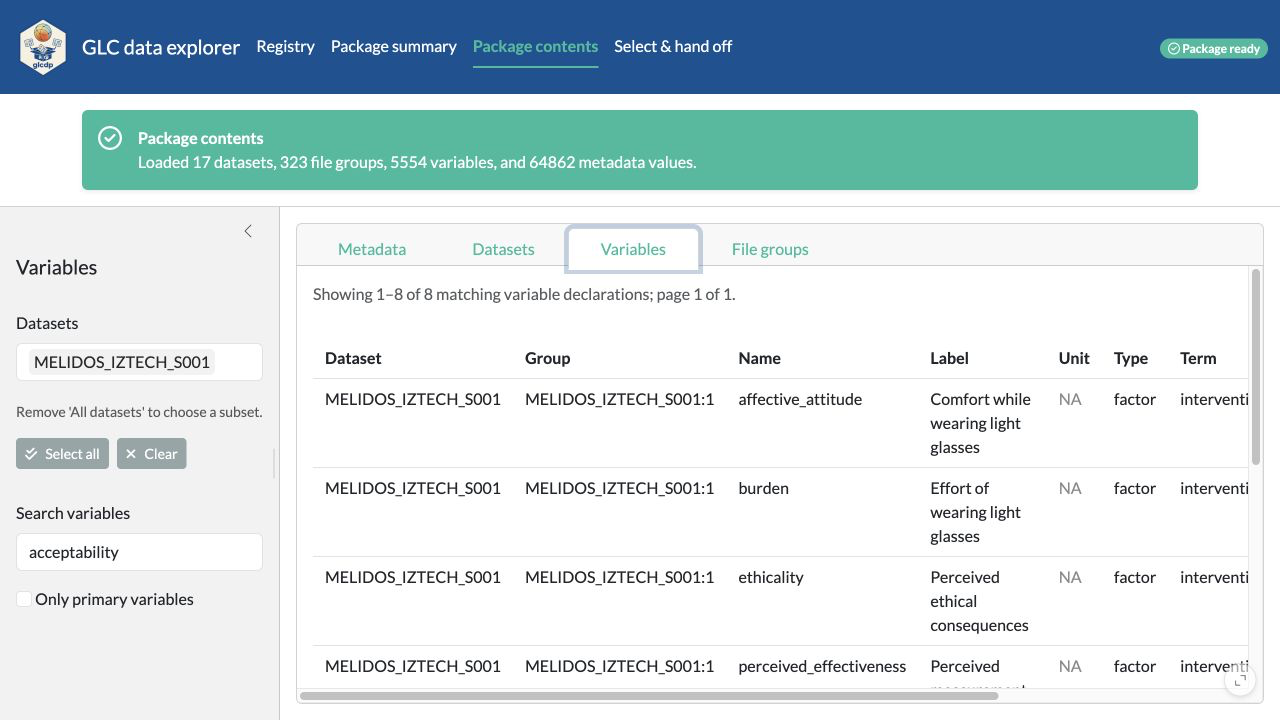This screenshot has height=720, width=1280.
Task: Collapse the sidebar with the chevron arrow
Action: click(x=248, y=231)
